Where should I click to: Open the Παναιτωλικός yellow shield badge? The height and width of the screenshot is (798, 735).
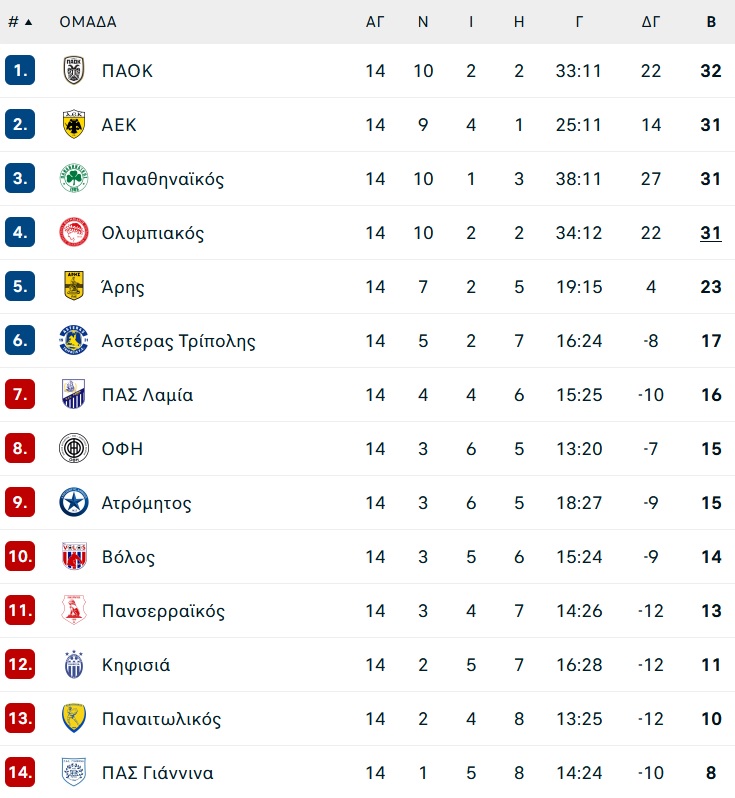pyautogui.click(x=74, y=718)
